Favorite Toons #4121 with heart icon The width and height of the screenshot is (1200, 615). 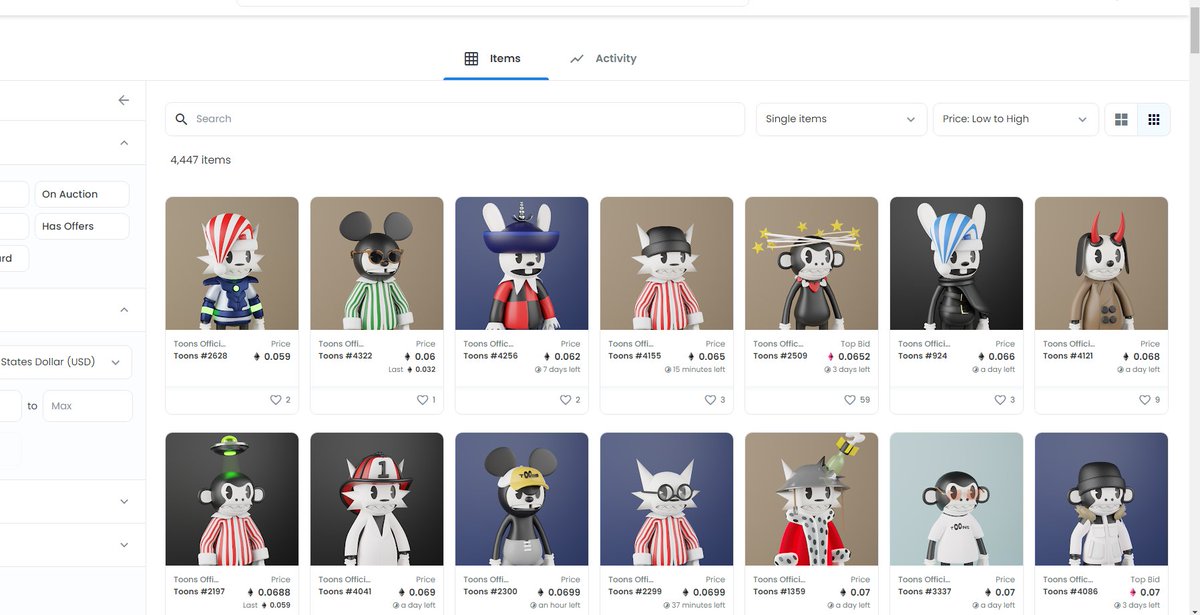click(1145, 400)
